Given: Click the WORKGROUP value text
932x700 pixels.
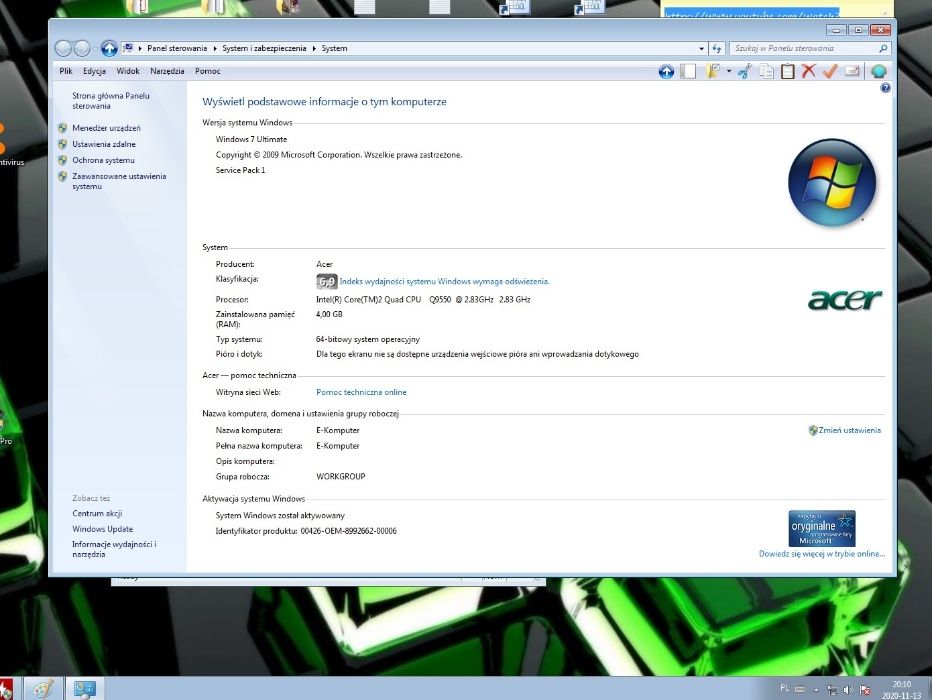Looking at the screenshot, I should 341,477.
